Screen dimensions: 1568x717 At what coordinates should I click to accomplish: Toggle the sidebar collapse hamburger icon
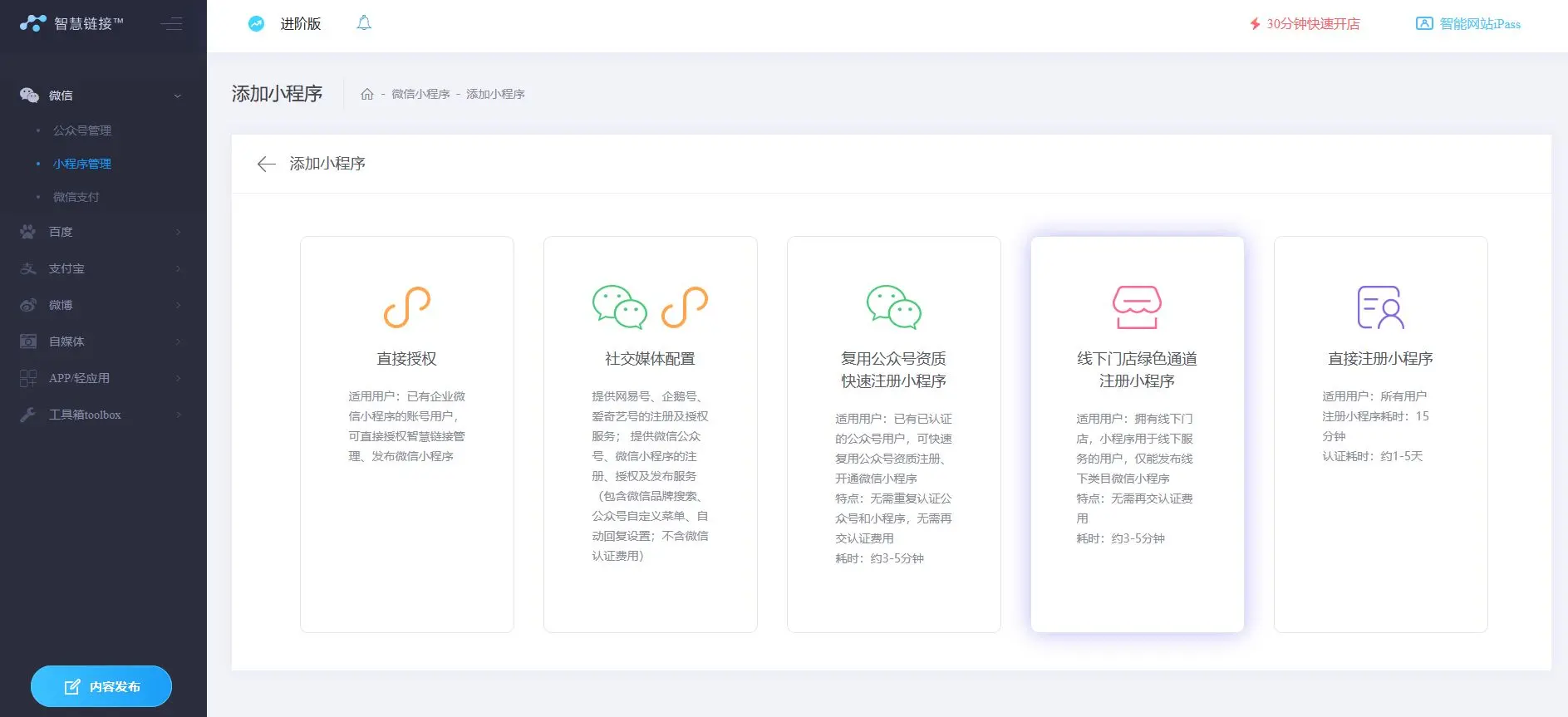click(171, 23)
